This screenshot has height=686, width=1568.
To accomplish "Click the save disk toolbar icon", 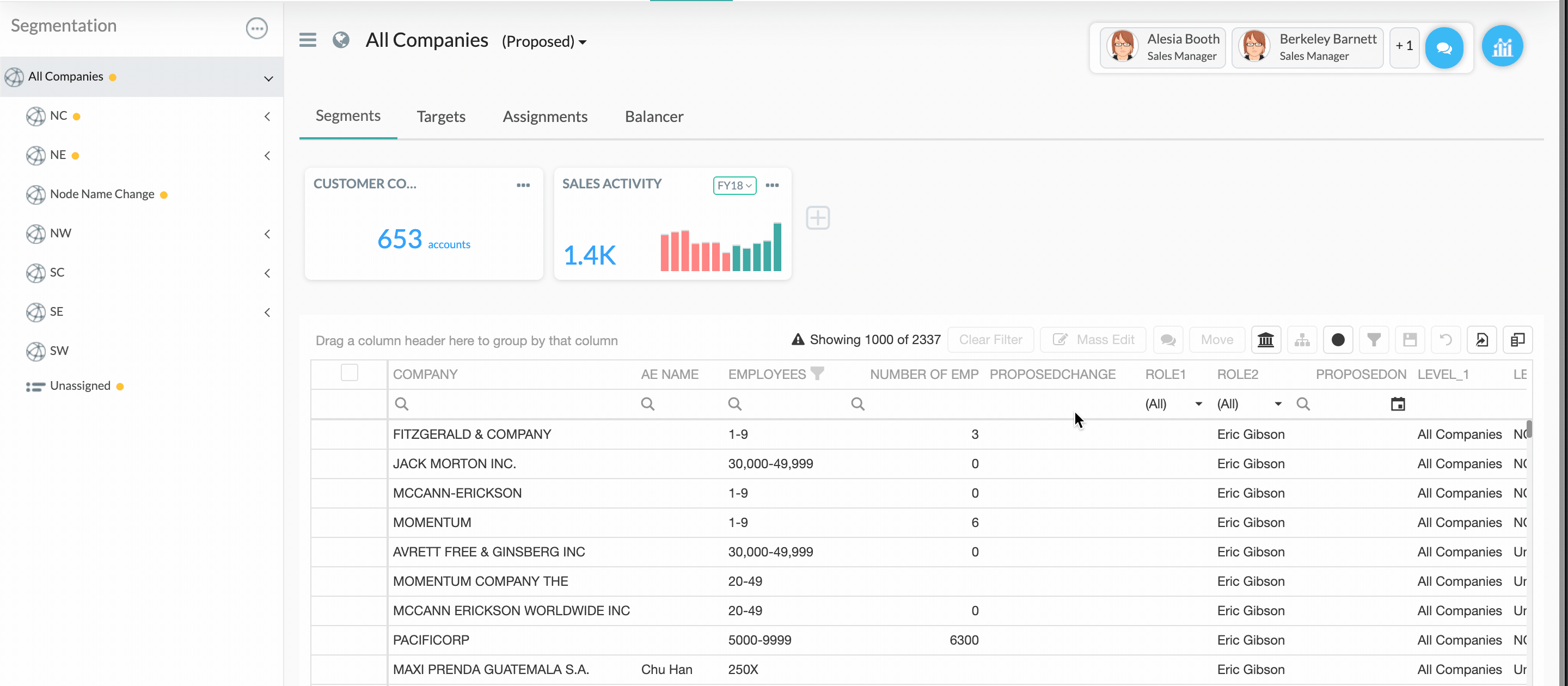I will [1410, 340].
